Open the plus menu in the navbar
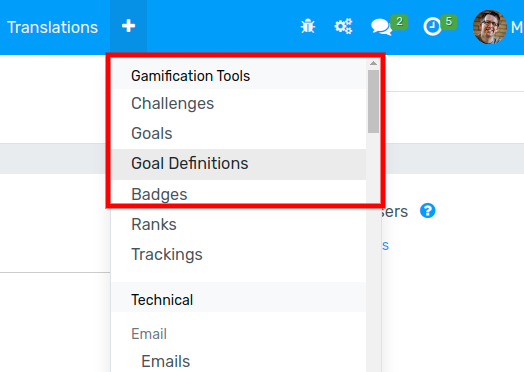The width and height of the screenshot is (524, 372). pos(128,26)
